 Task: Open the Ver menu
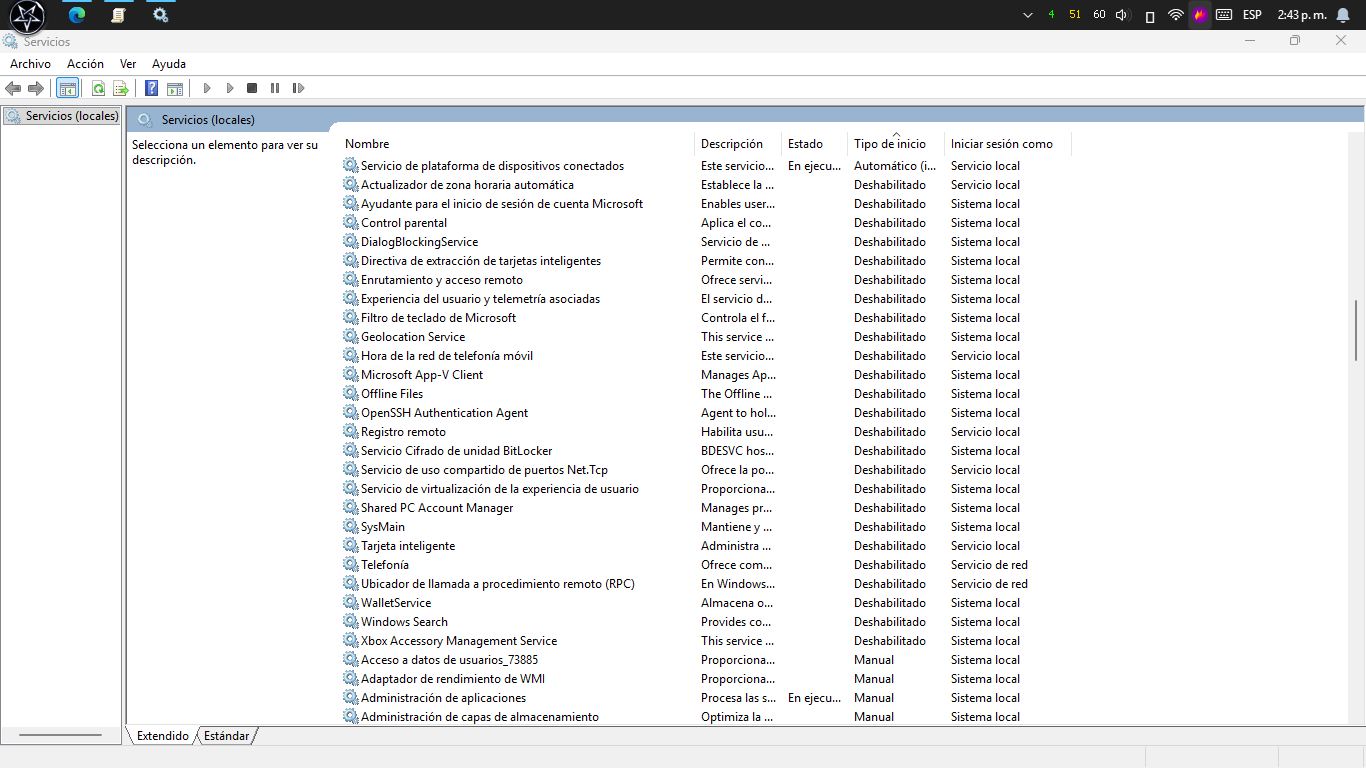click(x=128, y=64)
